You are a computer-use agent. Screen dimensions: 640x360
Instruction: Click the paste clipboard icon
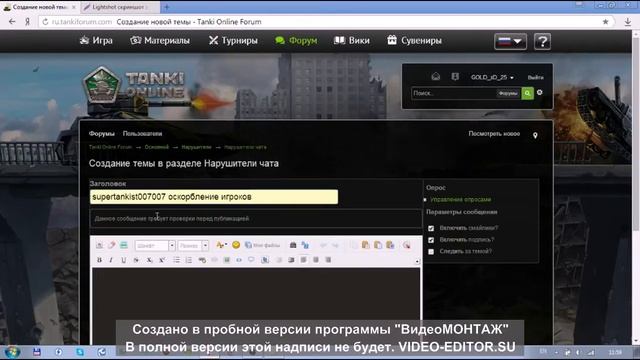[x=366, y=245]
